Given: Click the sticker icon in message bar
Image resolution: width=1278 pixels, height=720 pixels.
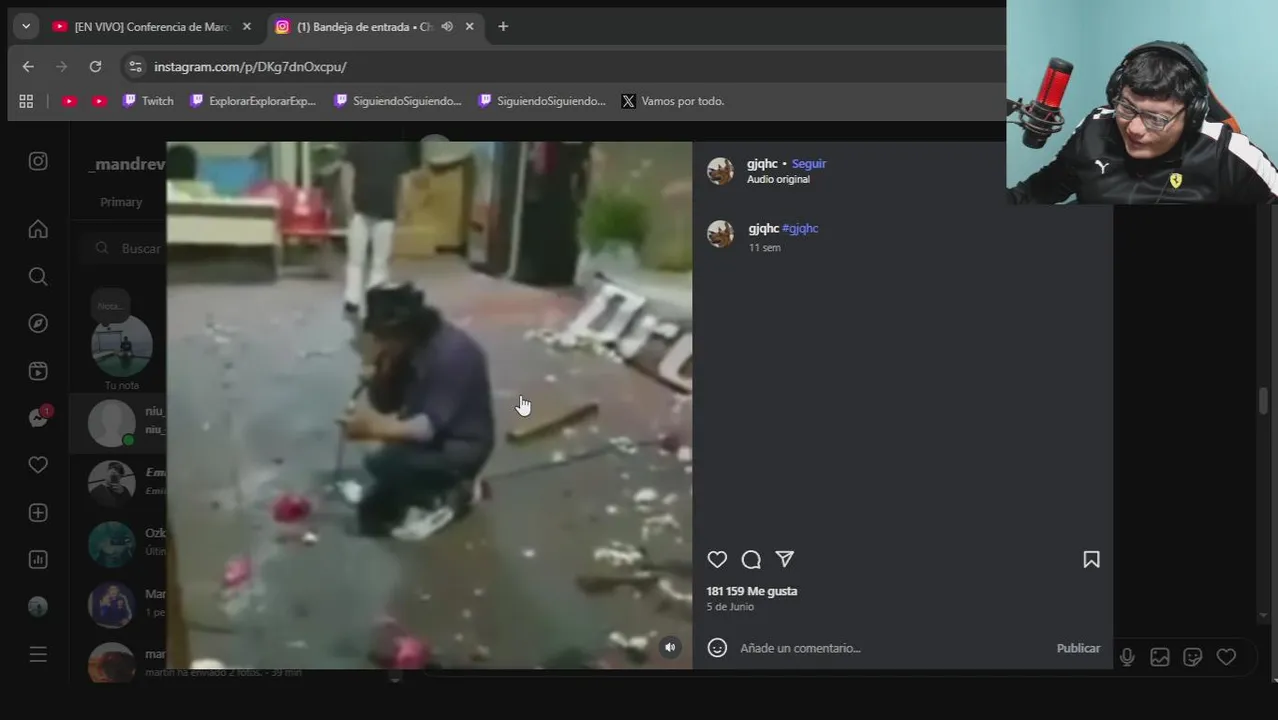Looking at the screenshot, I should [1193, 657].
